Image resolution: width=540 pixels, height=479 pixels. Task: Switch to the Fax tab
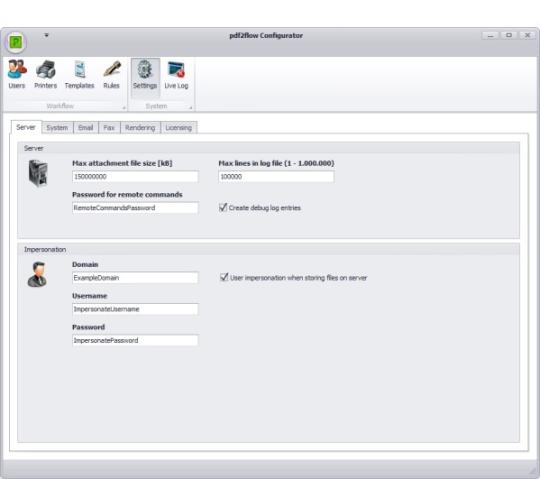click(109, 128)
